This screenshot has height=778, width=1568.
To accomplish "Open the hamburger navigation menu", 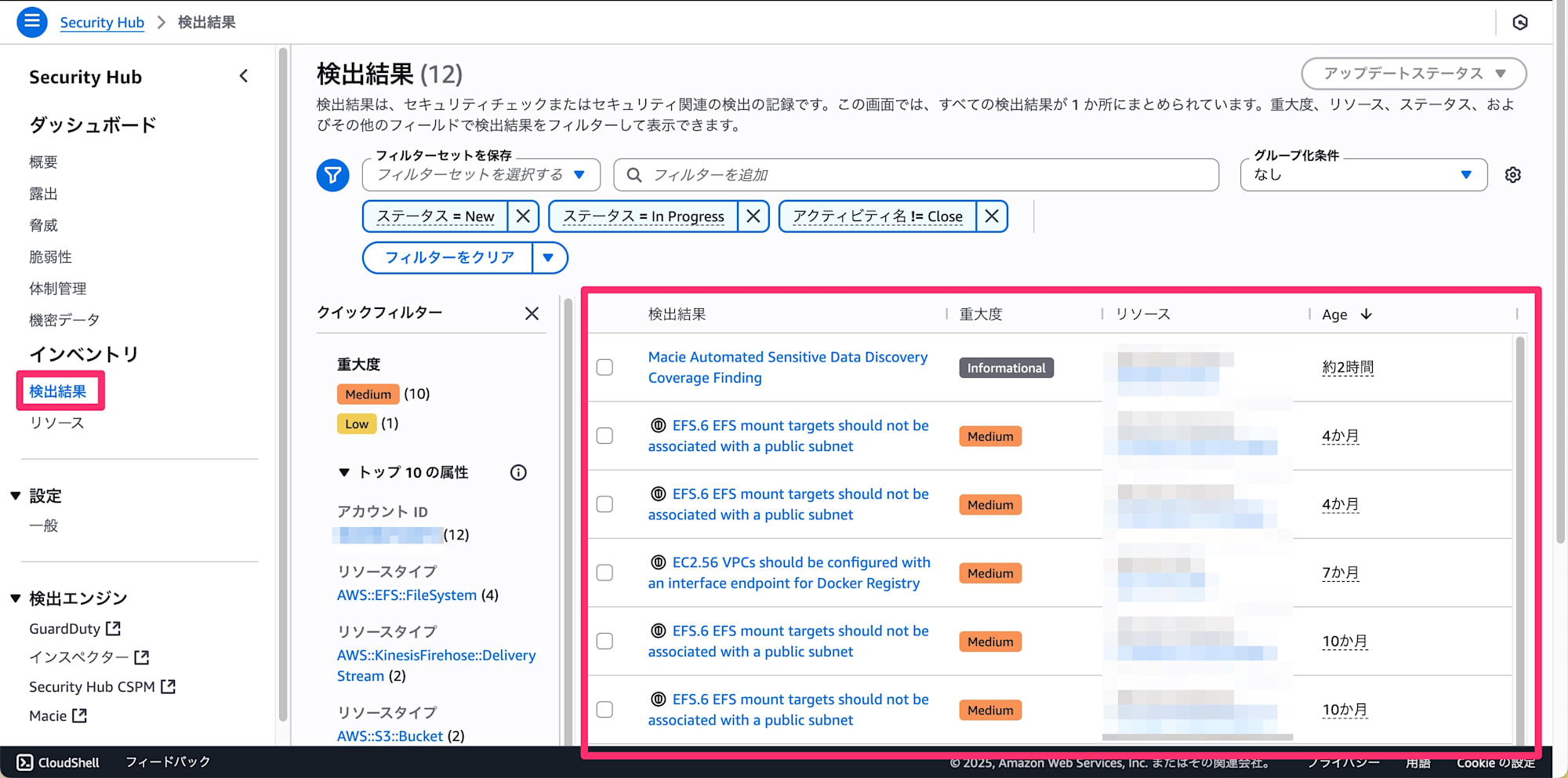I will coord(32,22).
